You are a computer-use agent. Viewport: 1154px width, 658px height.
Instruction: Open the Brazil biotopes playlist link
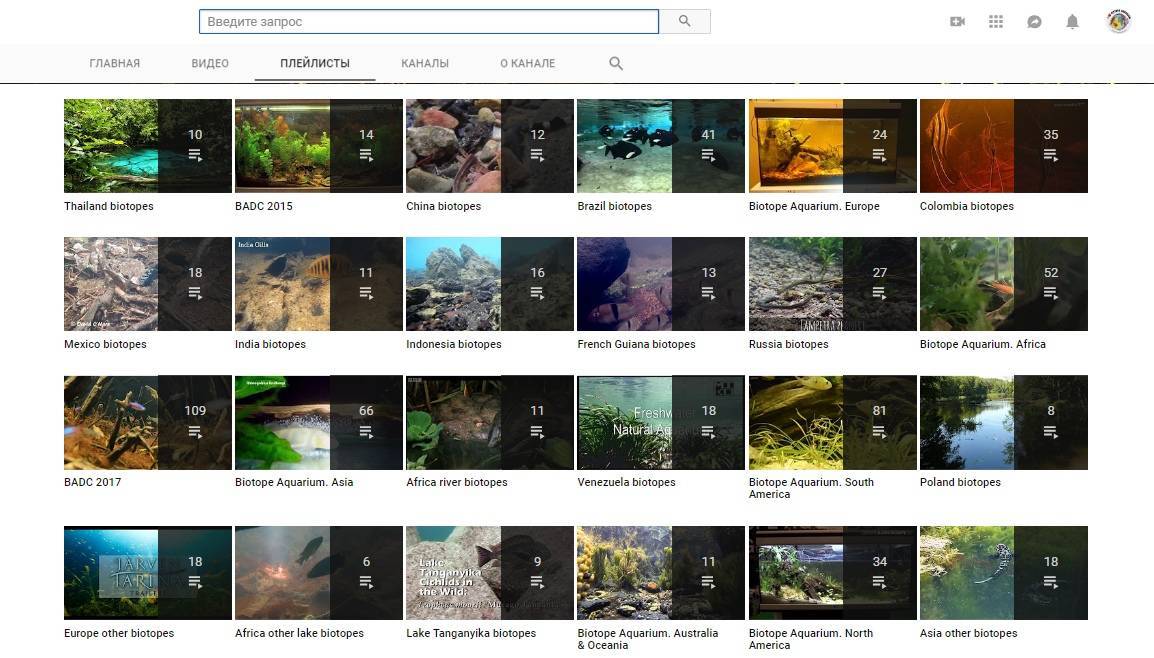click(x=614, y=206)
